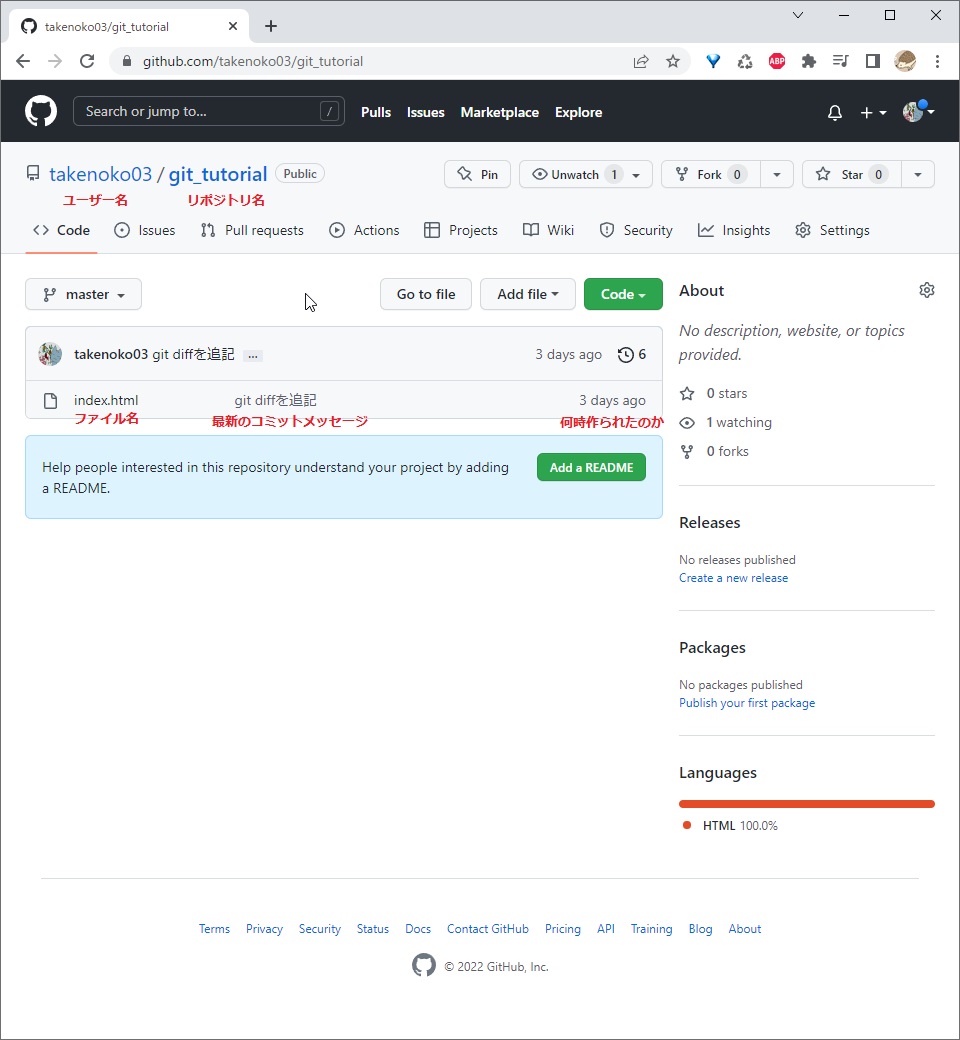
Task: Open the takenoko03 user link
Action: [100, 174]
